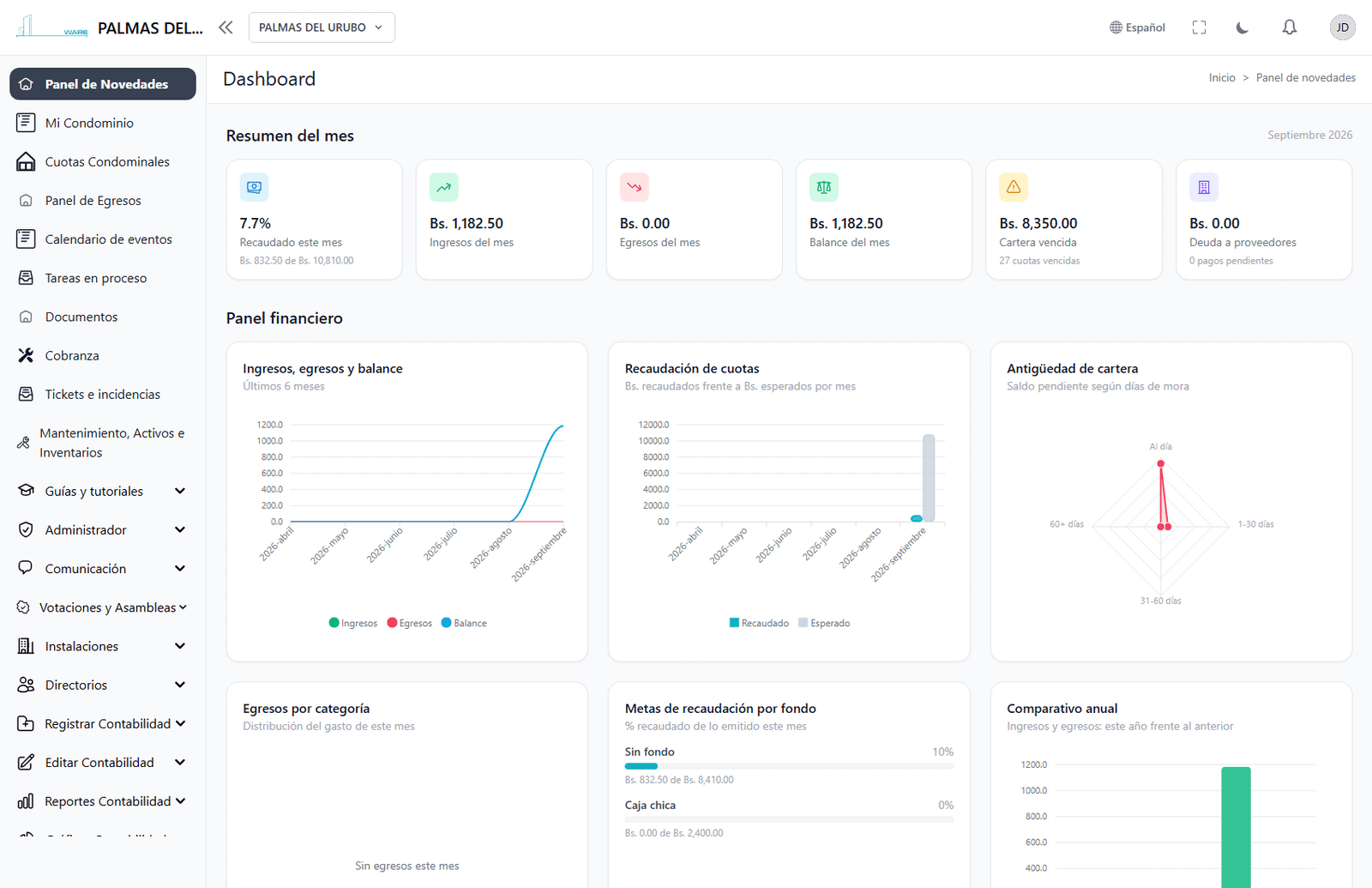Toggle Esperado series in legend
This screenshot has width=1372, height=888.
(x=824, y=623)
